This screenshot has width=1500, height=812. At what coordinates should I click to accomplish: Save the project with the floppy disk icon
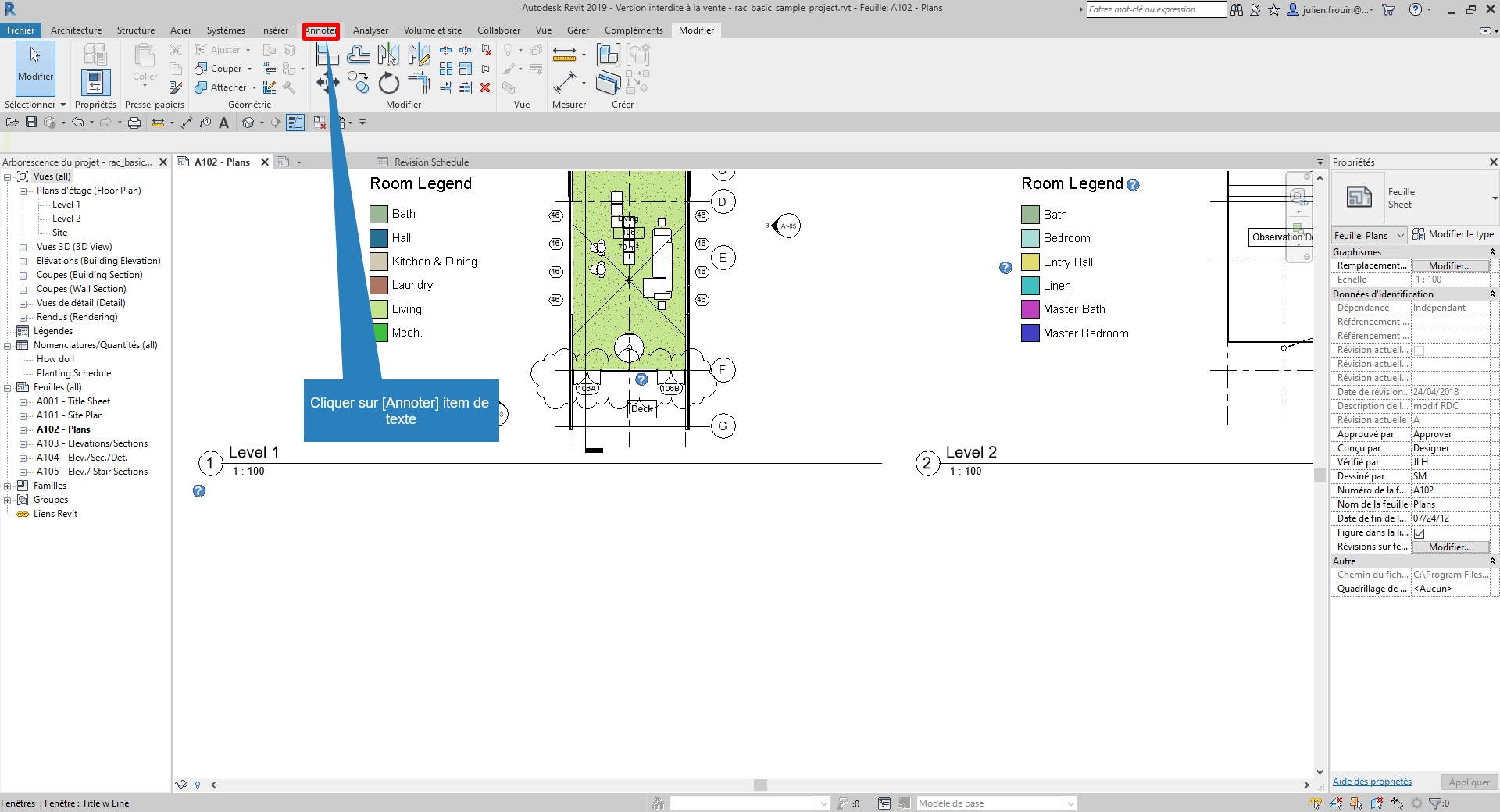(x=31, y=123)
